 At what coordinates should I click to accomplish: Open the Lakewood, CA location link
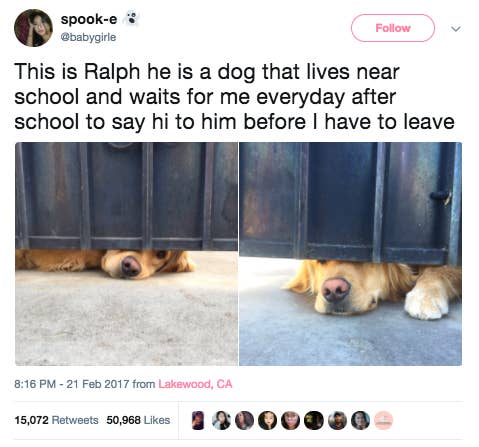tap(195, 384)
